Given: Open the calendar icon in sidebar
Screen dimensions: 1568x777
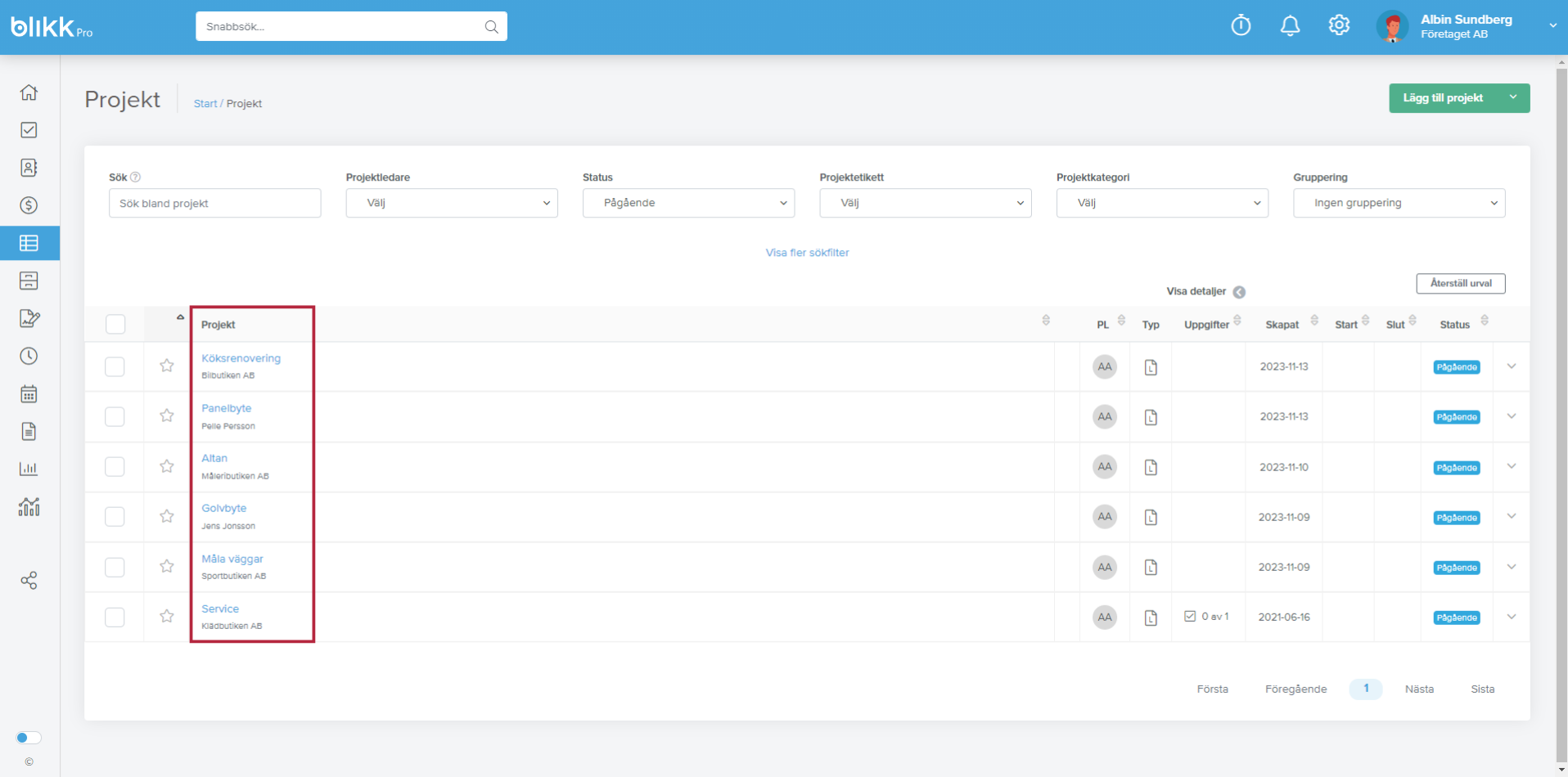Looking at the screenshot, I should point(29,393).
